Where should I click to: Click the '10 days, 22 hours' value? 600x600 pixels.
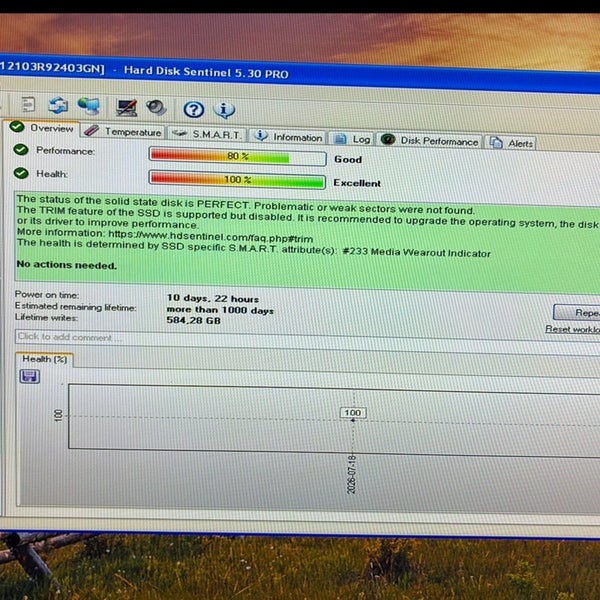tap(213, 298)
